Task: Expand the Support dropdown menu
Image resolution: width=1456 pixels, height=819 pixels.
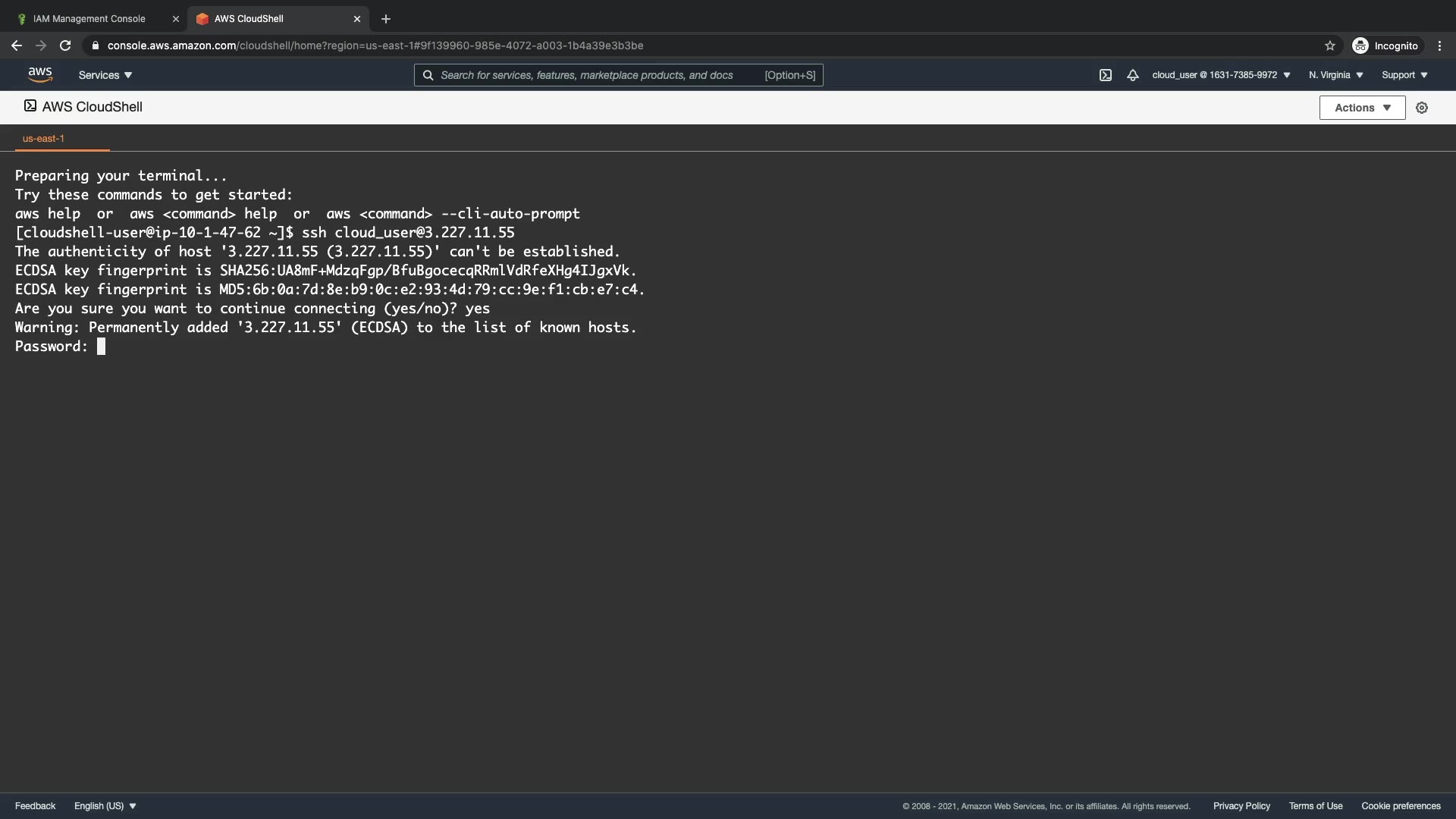Action: coord(1404,75)
